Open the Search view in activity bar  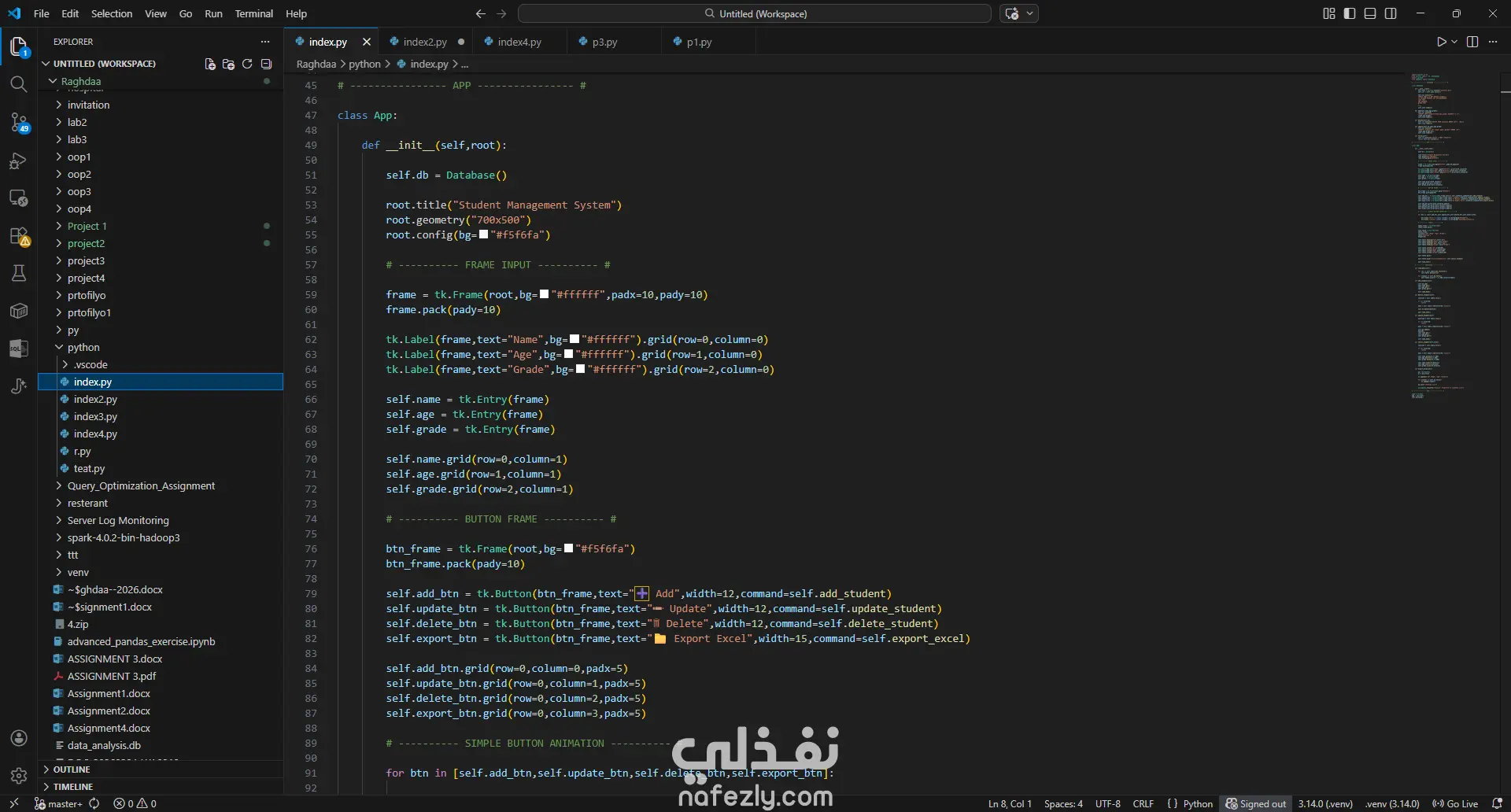(19, 83)
